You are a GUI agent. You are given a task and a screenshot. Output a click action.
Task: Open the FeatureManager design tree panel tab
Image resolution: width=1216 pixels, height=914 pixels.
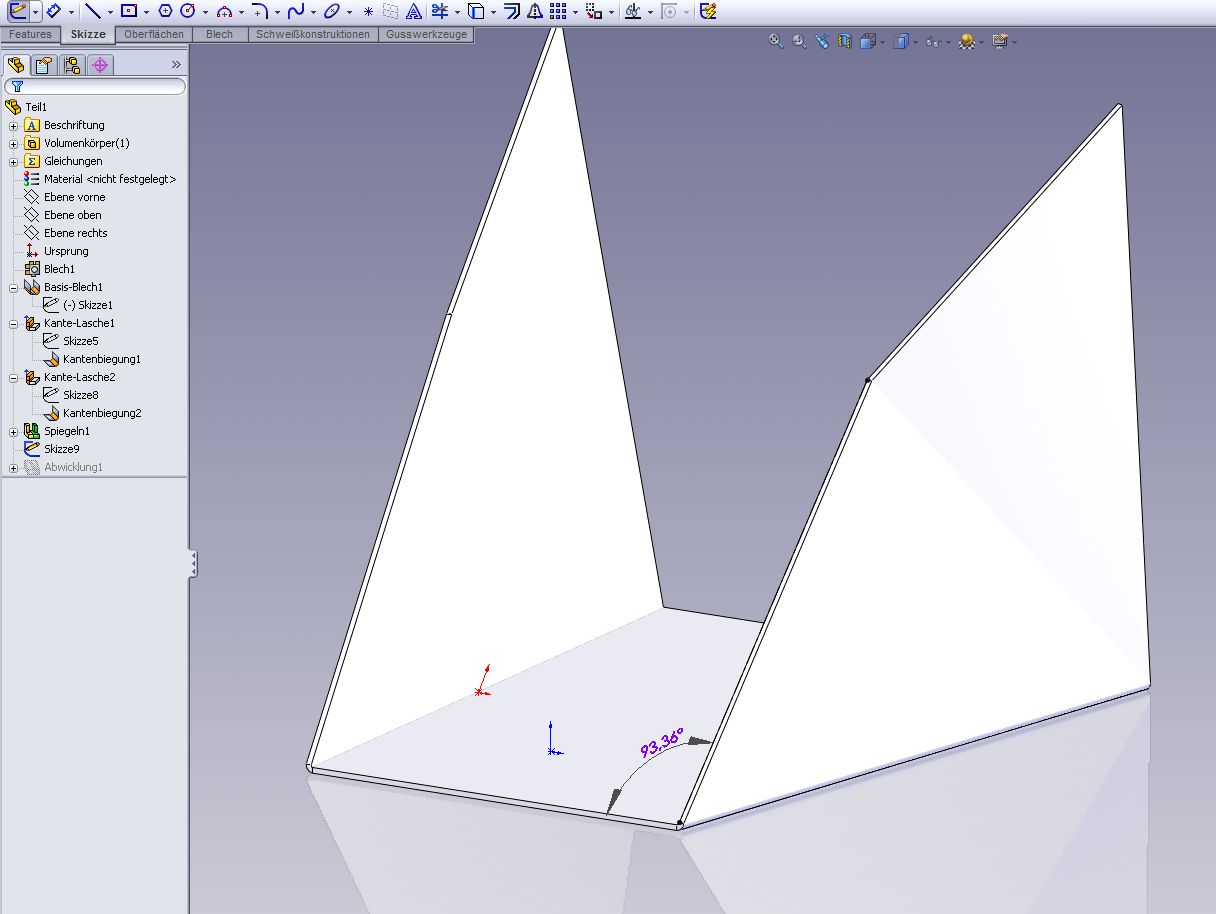pos(16,65)
